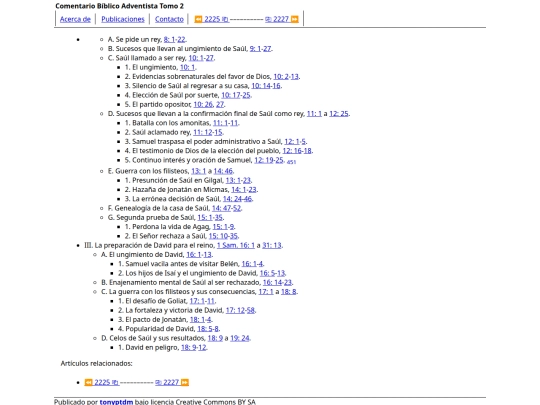
Task: Open verse 11: 1 for Batalla con los amonitas
Action: click(220, 123)
